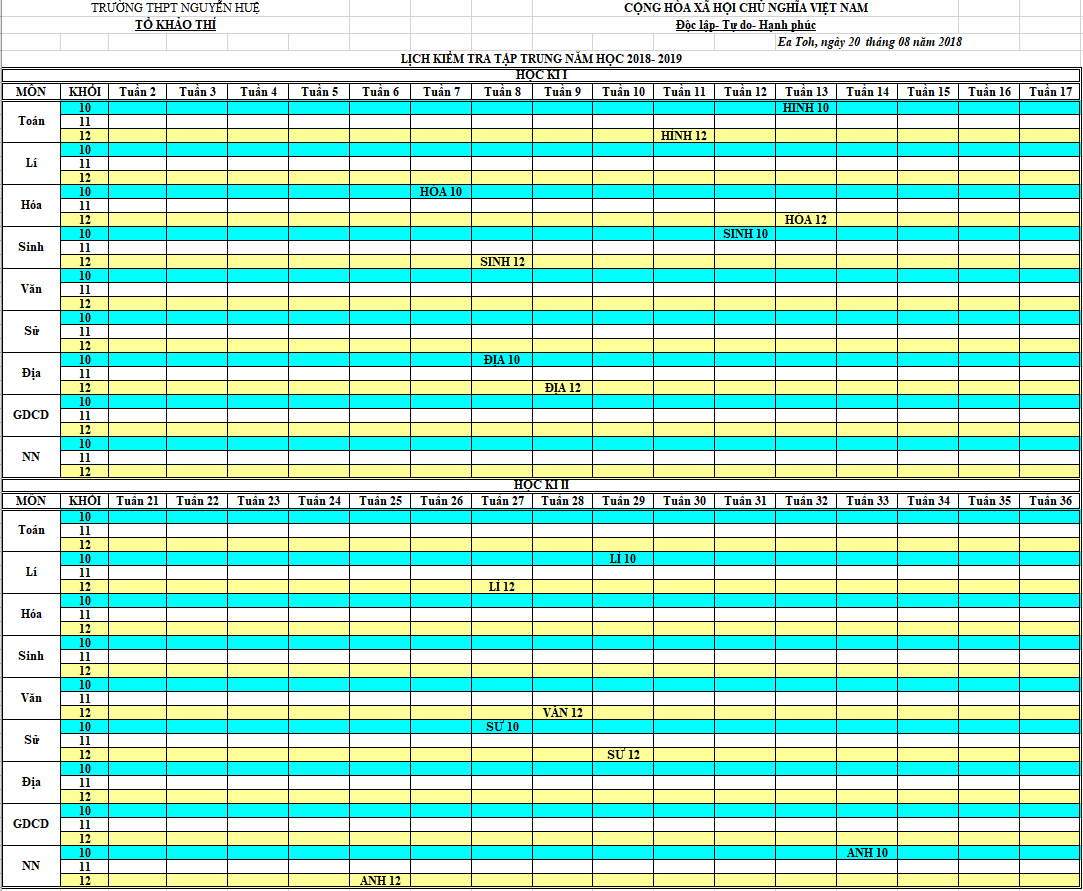Select the 'Tuần 2' column header
Screen dimensions: 1083x891
pyautogui.click(x=137, y=92)
